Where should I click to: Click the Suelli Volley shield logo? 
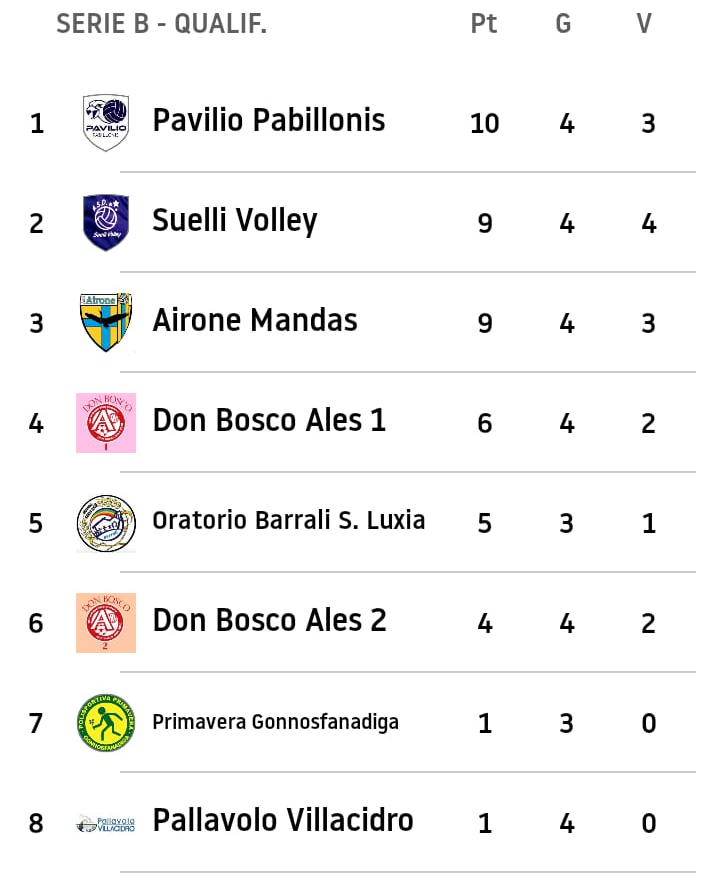pyautogui.click(x=106, y=222)
